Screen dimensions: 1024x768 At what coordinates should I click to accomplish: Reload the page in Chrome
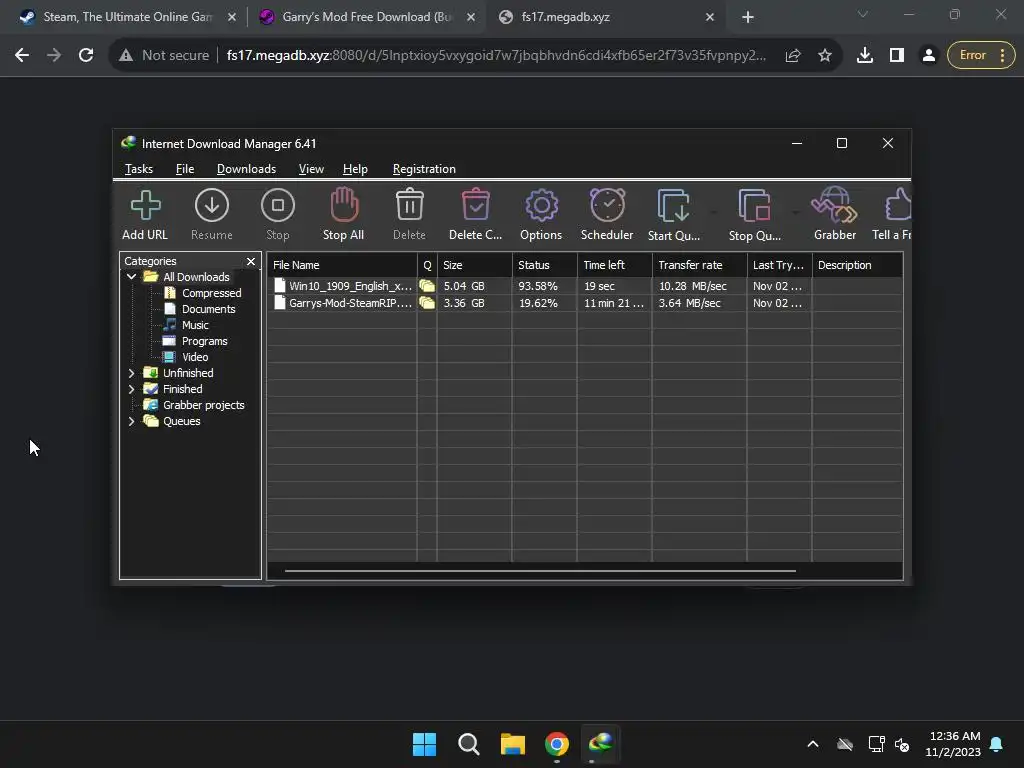(x=86, y=56)
